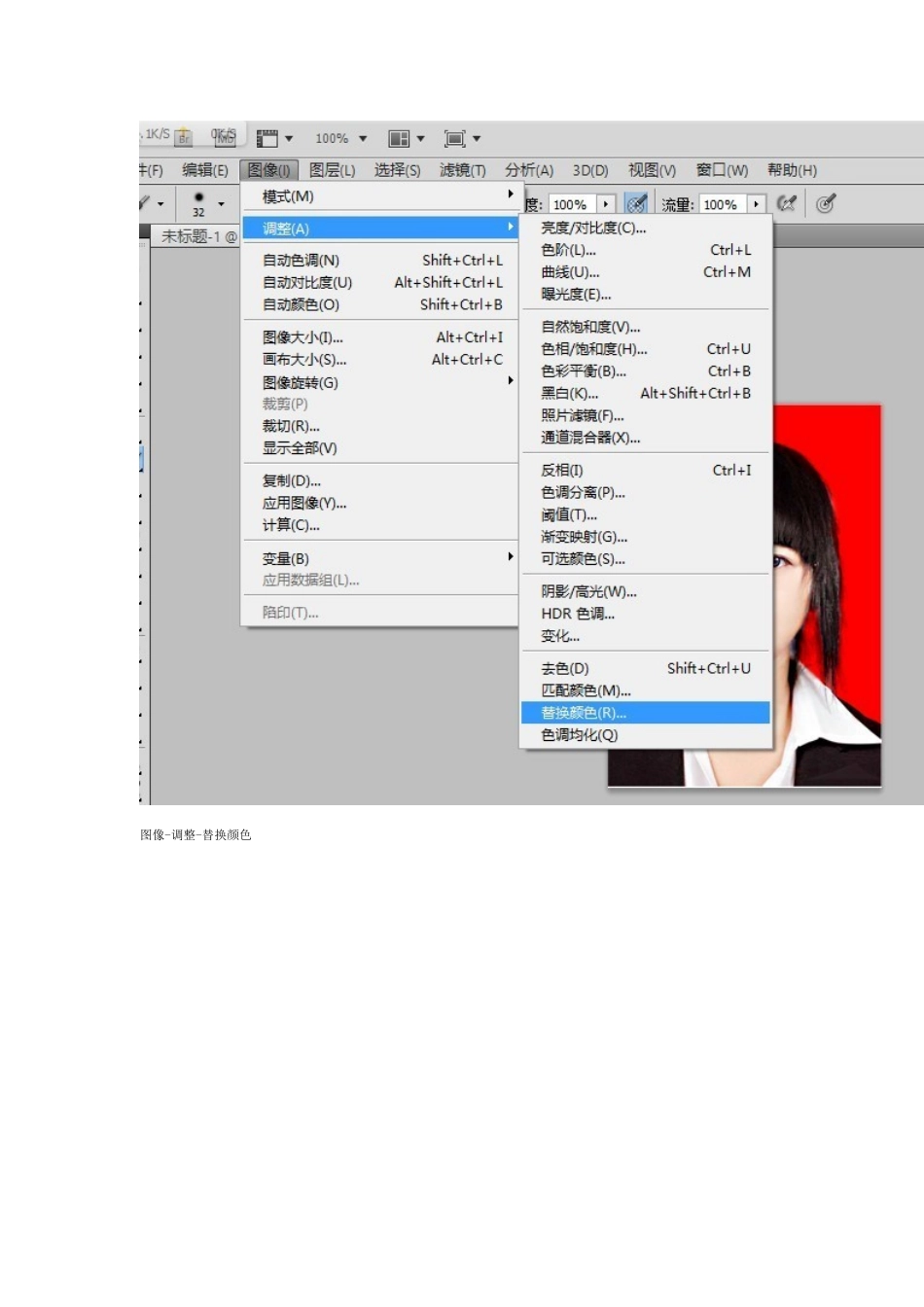Choose 色阶(L)...
This screenshot has height=1307, width=924.
tap(646, 250)
